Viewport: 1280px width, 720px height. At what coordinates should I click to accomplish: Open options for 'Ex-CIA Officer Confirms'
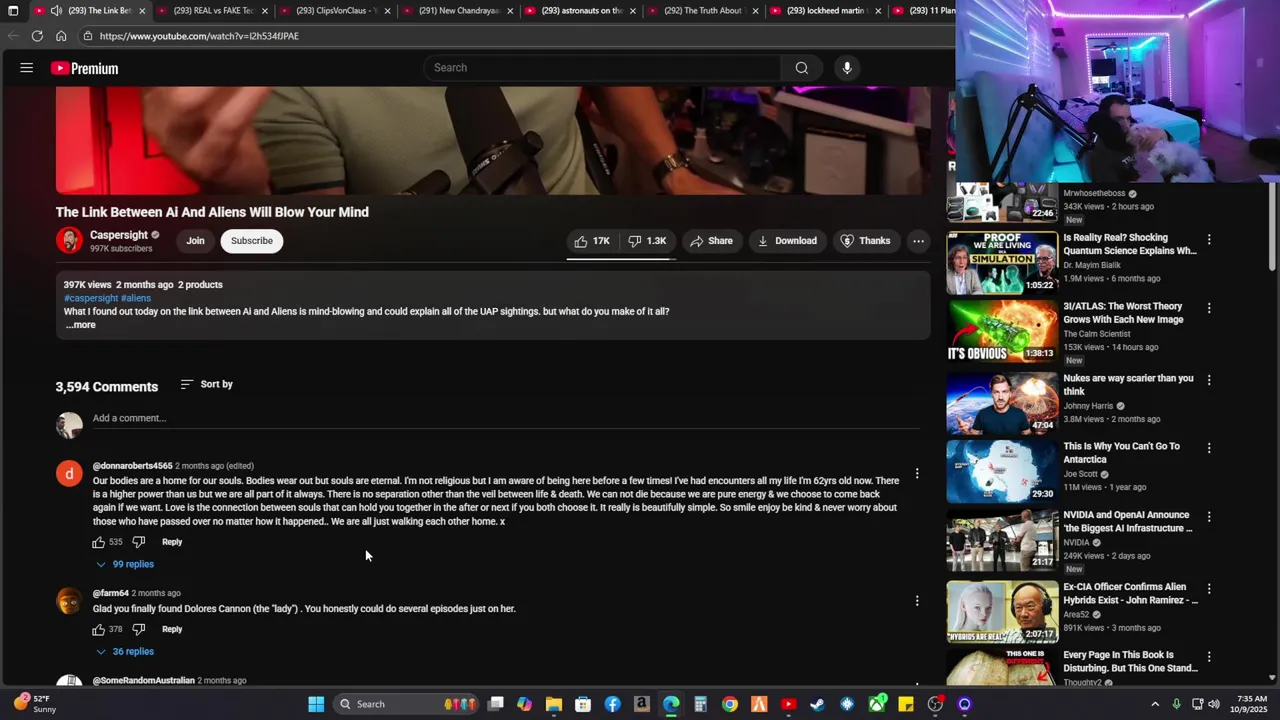1209,589
